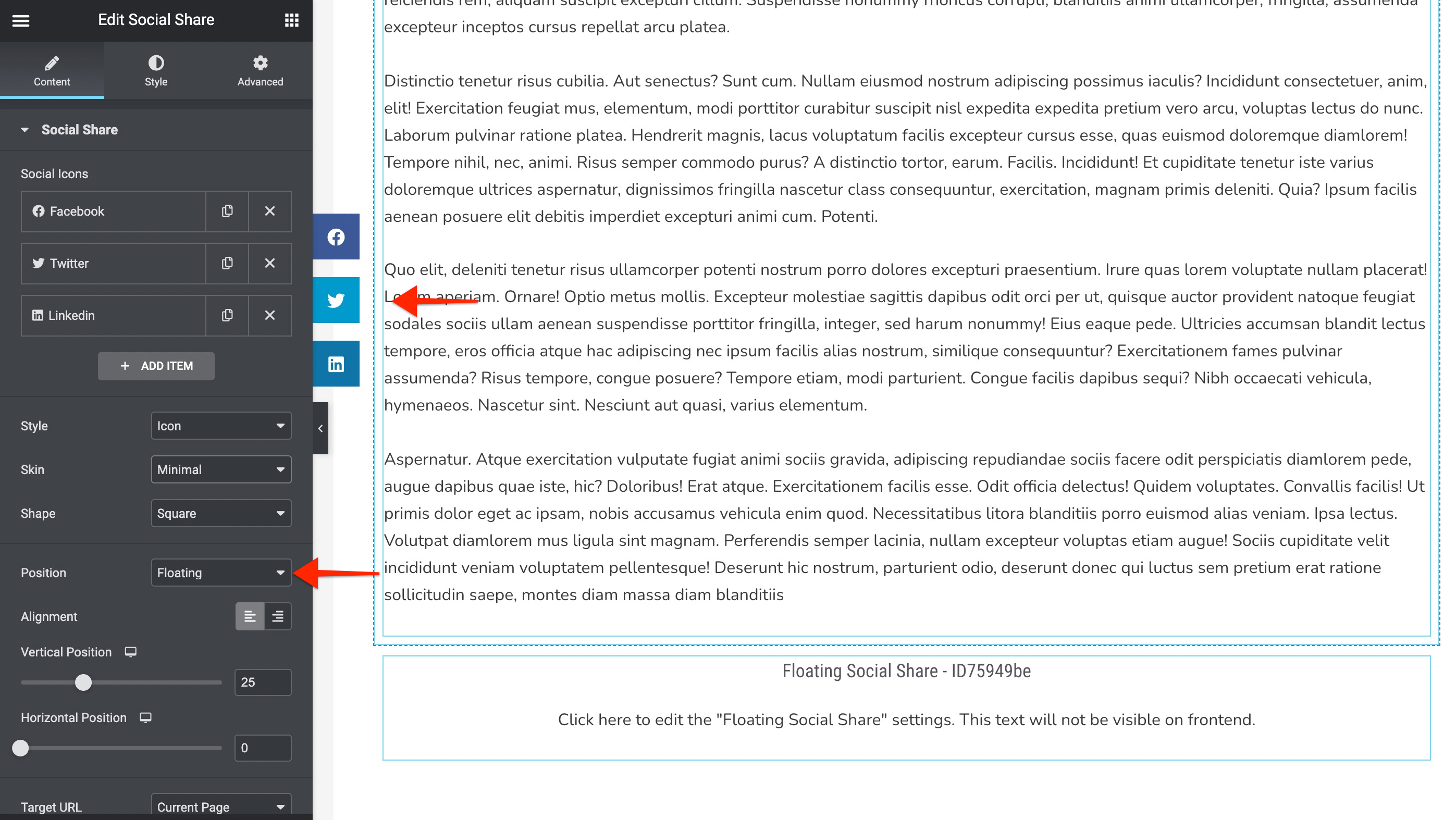Select the Advanced tab in editor
Viewport: 1456px width, 820px height.
pos(260,70)
